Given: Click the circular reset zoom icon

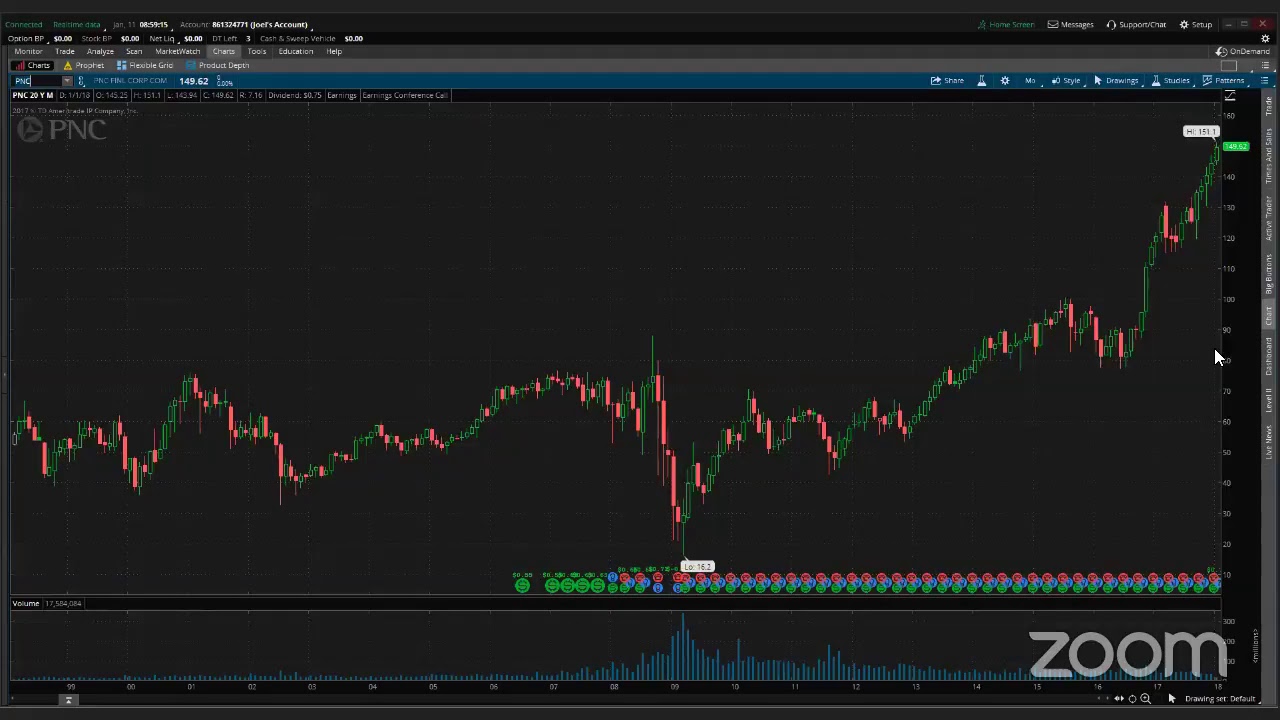Looking at the screenshot, I should (x=1132, y=698).
